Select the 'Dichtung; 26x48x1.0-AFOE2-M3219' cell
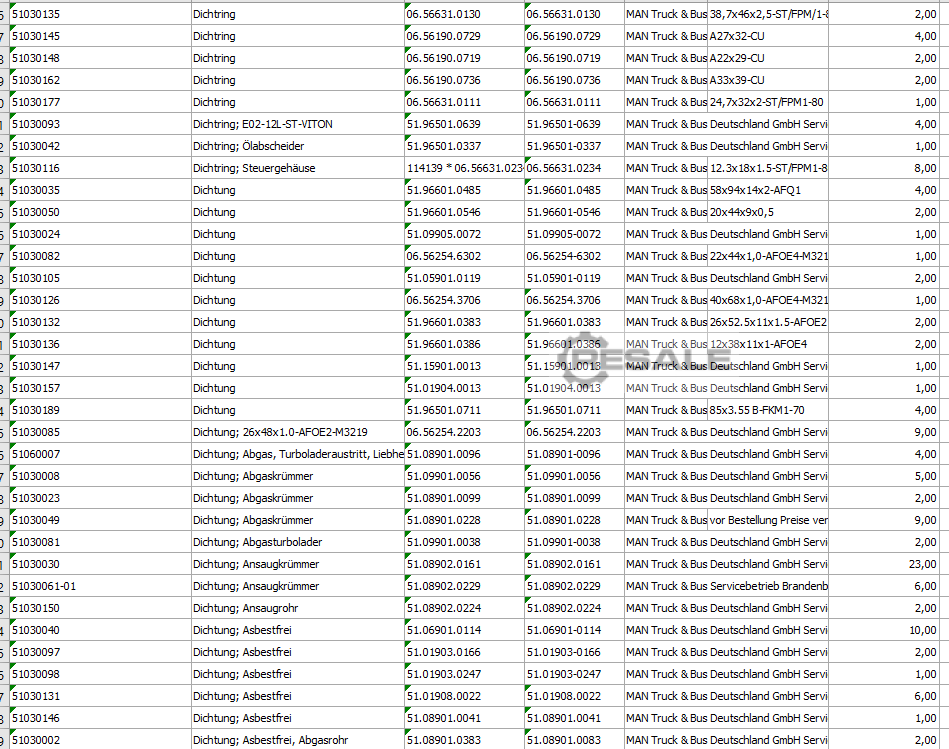Screen dimensions: 949x749 [x=297, y=432]
